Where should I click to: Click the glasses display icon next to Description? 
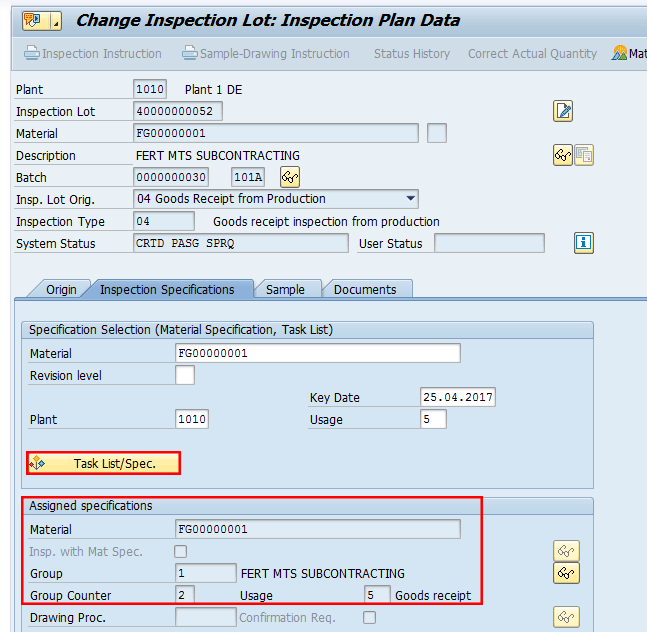[563, 155]
